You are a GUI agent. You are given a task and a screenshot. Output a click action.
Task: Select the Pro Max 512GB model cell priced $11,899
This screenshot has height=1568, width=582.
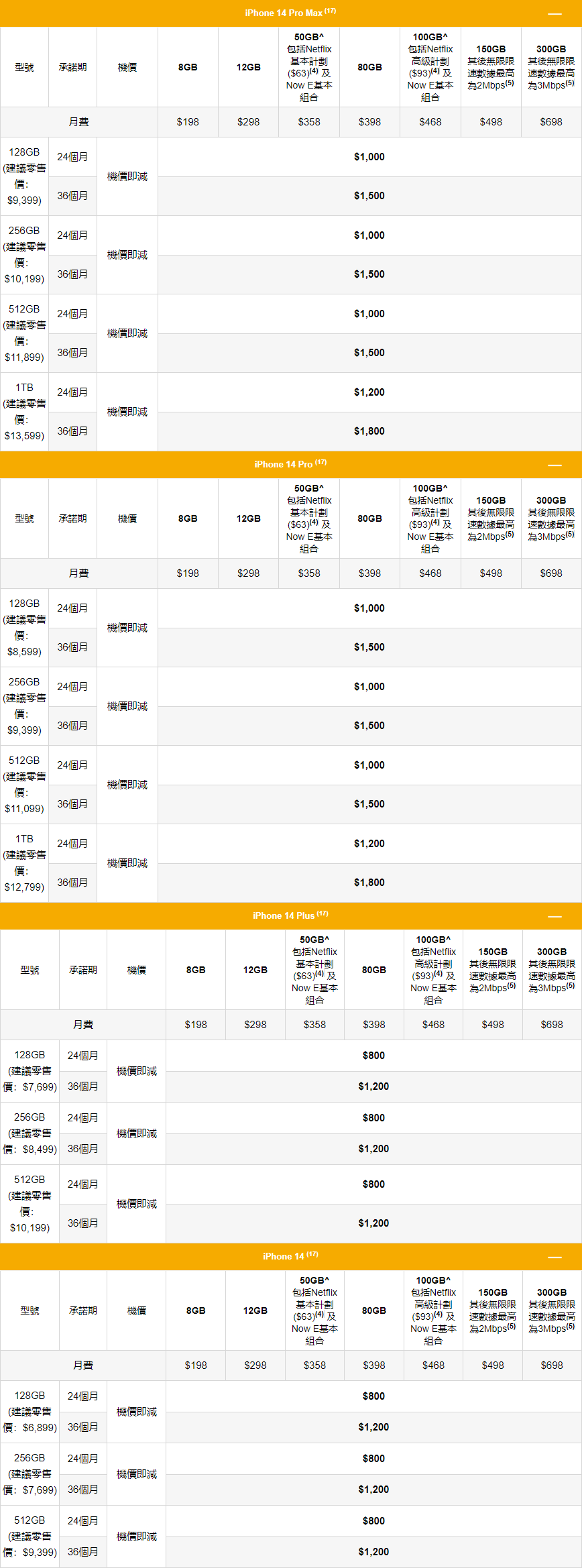pos(24,333)
